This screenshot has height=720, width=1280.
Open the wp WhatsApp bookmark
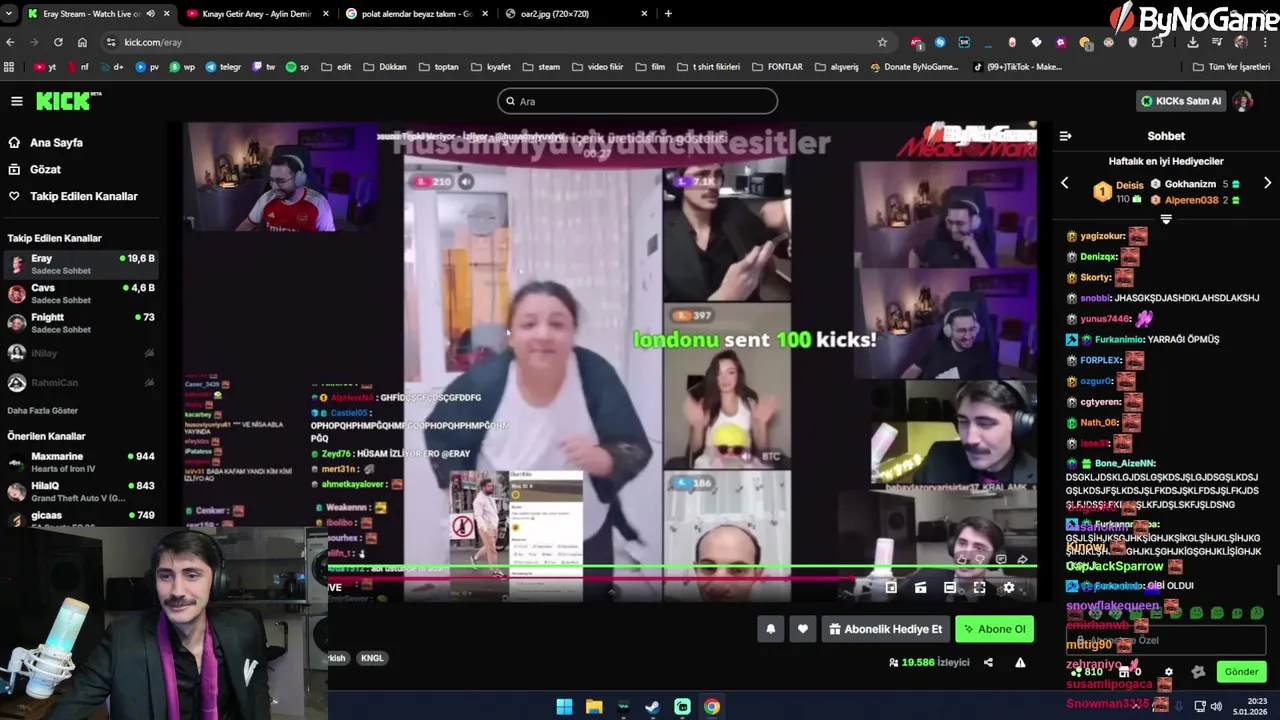[182, 67]
